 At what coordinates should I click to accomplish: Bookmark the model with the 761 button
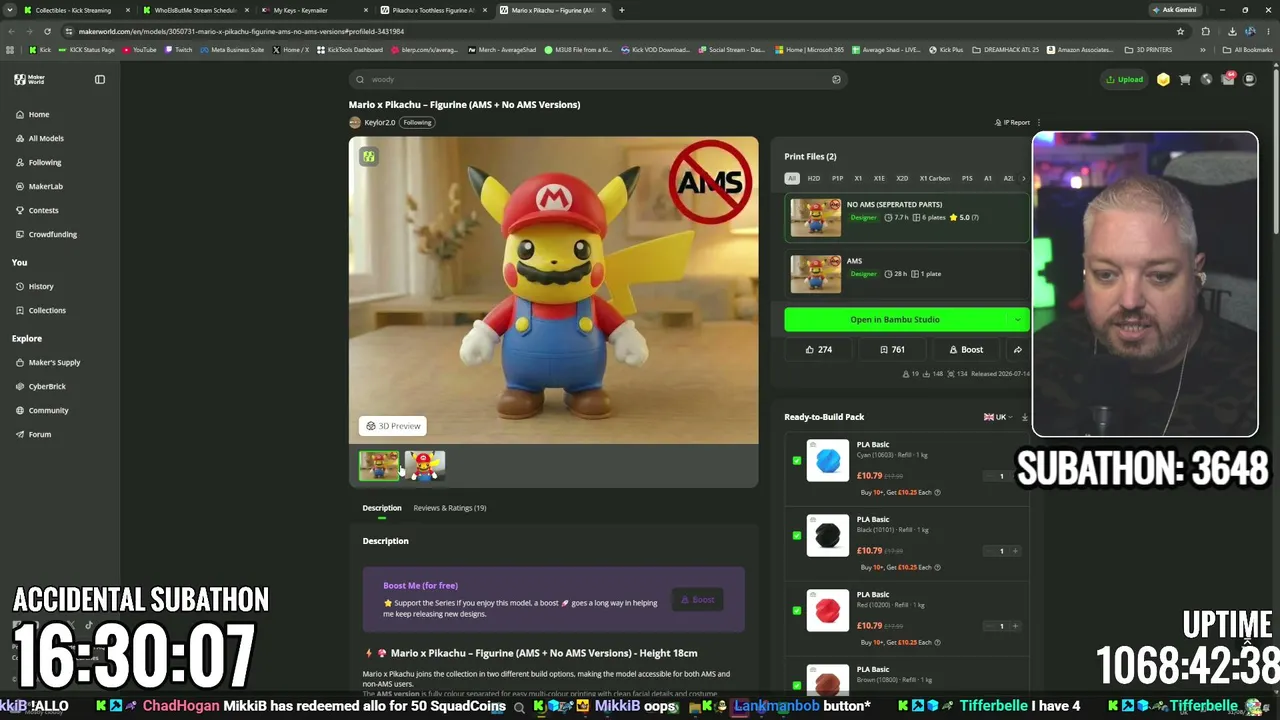(892, 350)
